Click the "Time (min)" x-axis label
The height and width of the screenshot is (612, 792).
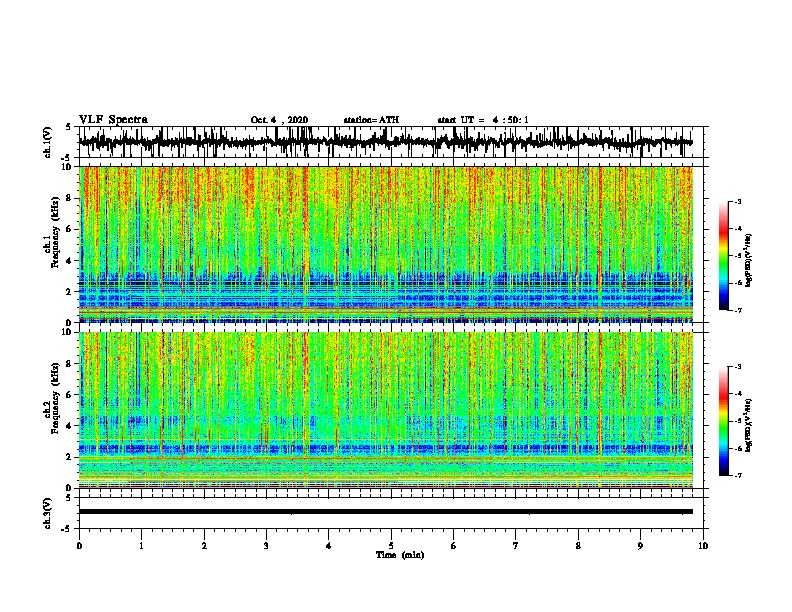point(400,555)
